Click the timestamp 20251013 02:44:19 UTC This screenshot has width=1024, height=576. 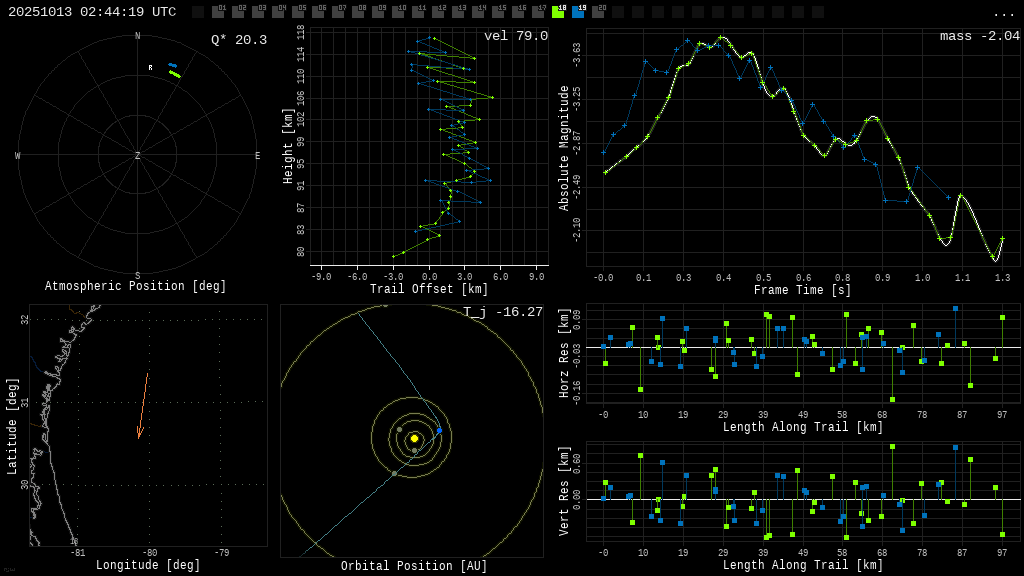pyautogui.click(x=92, y=12)
